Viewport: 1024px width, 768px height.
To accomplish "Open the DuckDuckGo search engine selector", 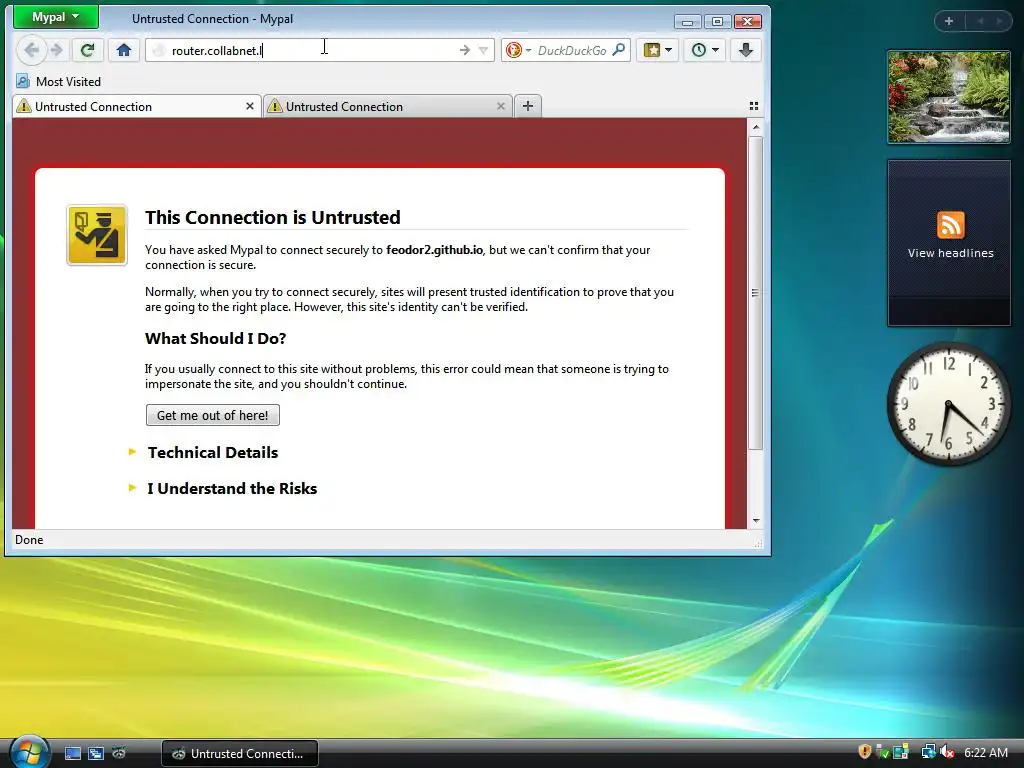I will [519, 50].
